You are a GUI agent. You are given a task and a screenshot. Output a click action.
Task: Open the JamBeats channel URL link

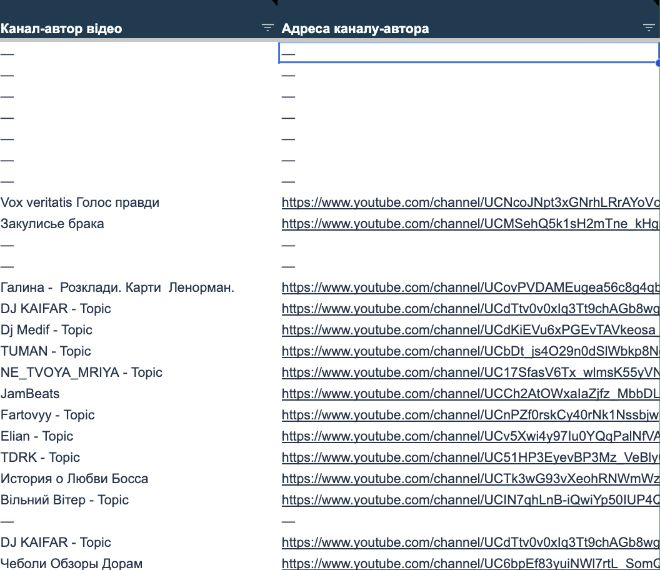(470, 394)
